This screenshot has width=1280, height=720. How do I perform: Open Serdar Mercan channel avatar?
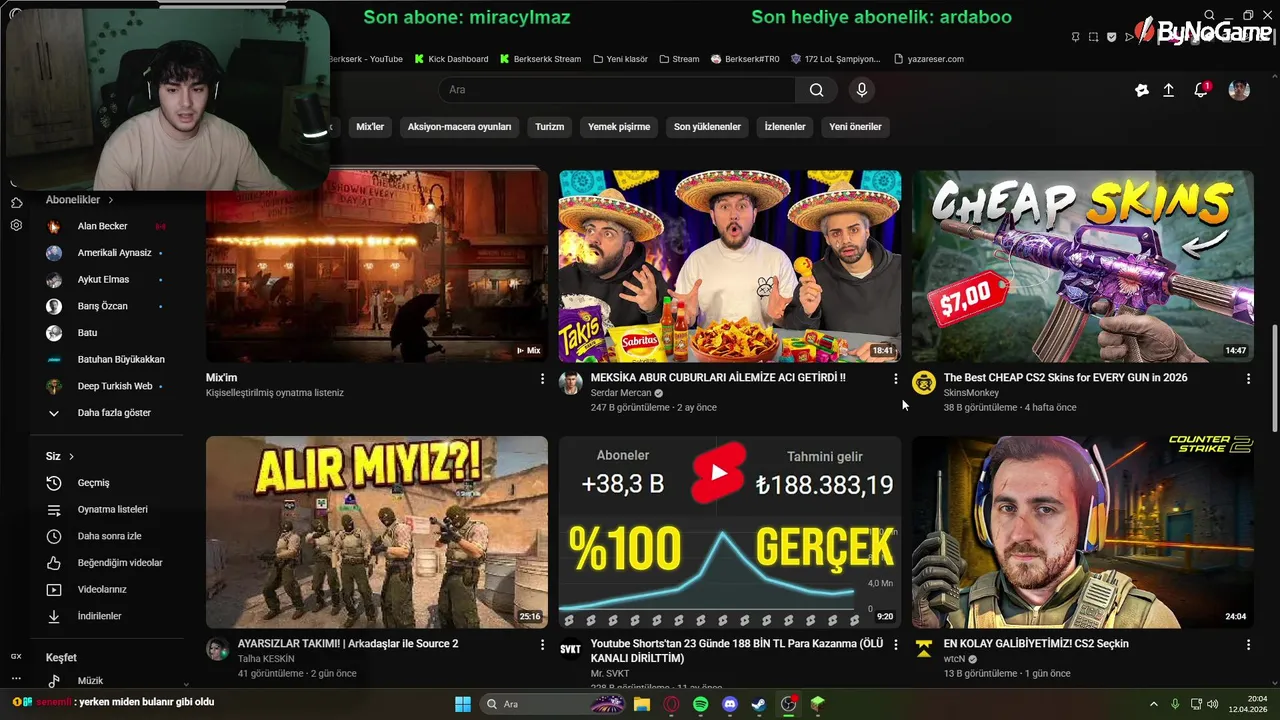click(x=571, y=383)
